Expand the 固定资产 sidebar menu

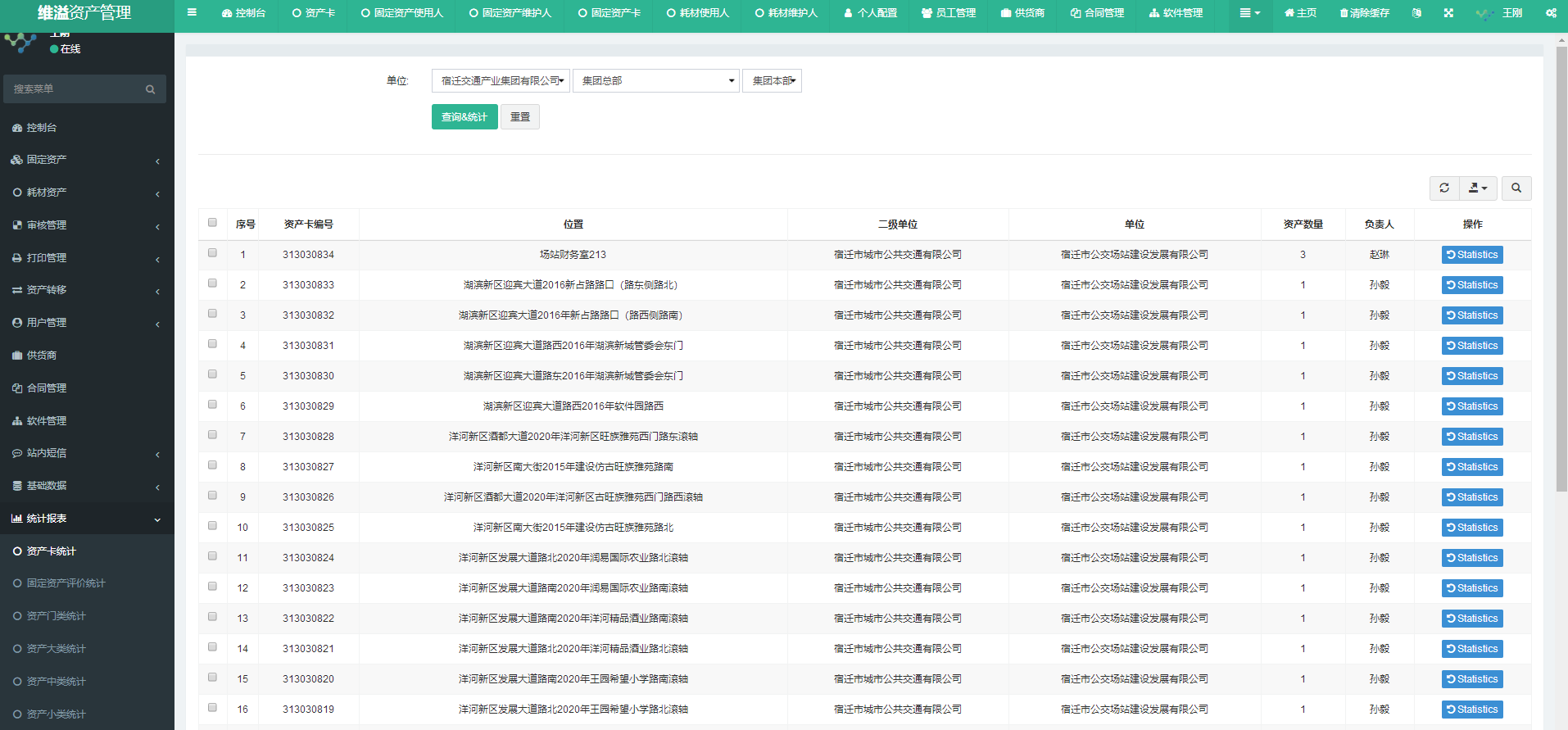[x=86, y=160]
